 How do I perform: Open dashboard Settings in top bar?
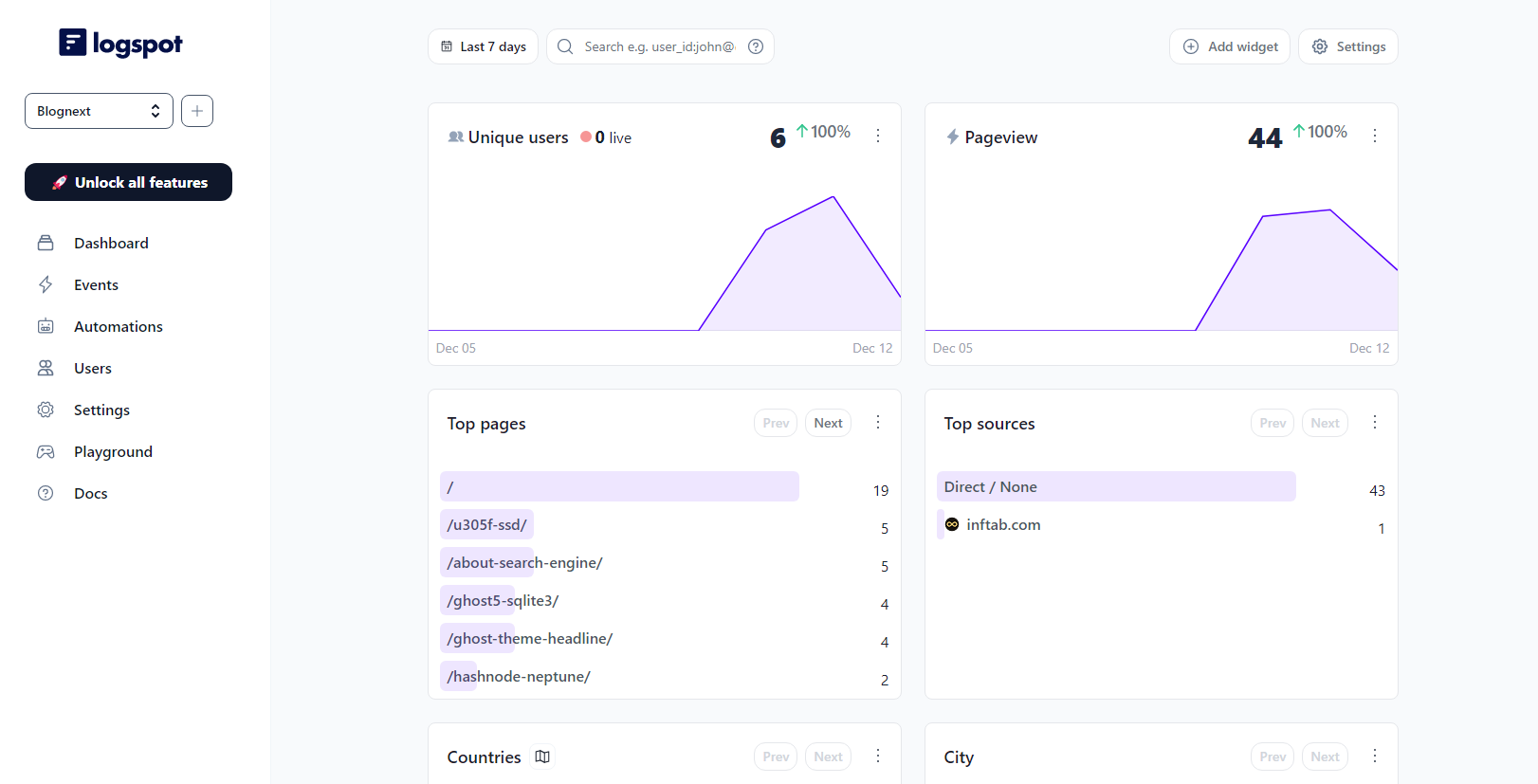pos(1347,46)
